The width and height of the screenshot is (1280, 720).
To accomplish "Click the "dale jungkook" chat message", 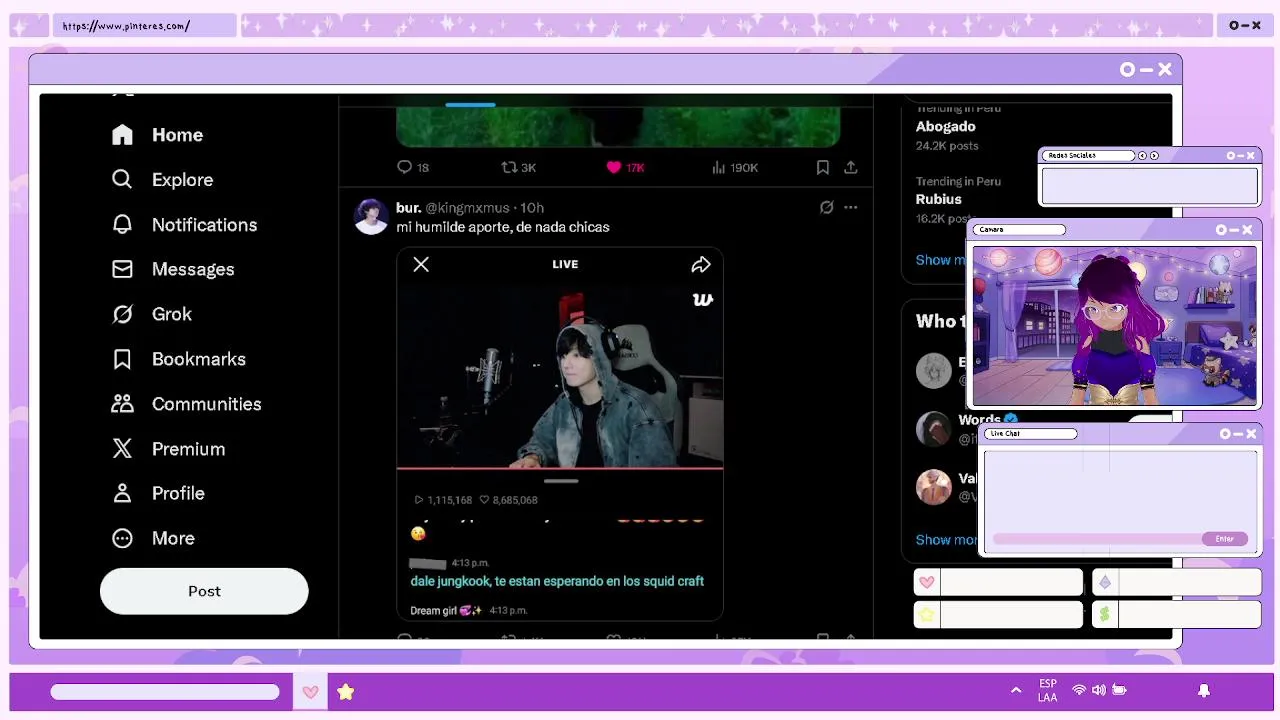I will 557,581.
